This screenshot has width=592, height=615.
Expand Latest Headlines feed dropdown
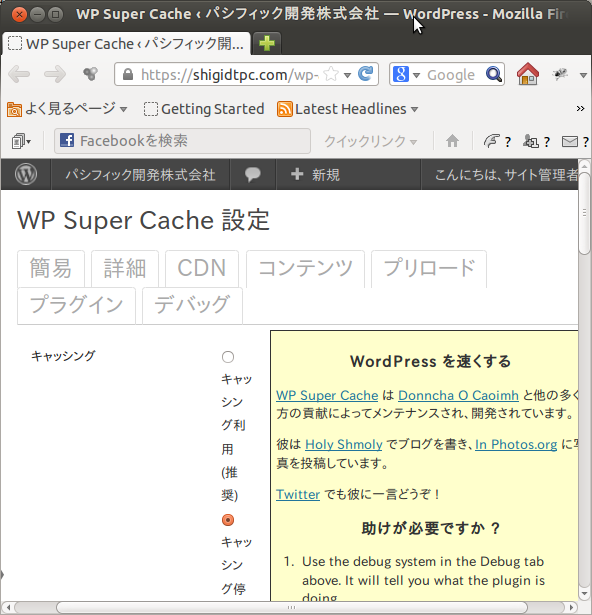click(x=415, y=109)
